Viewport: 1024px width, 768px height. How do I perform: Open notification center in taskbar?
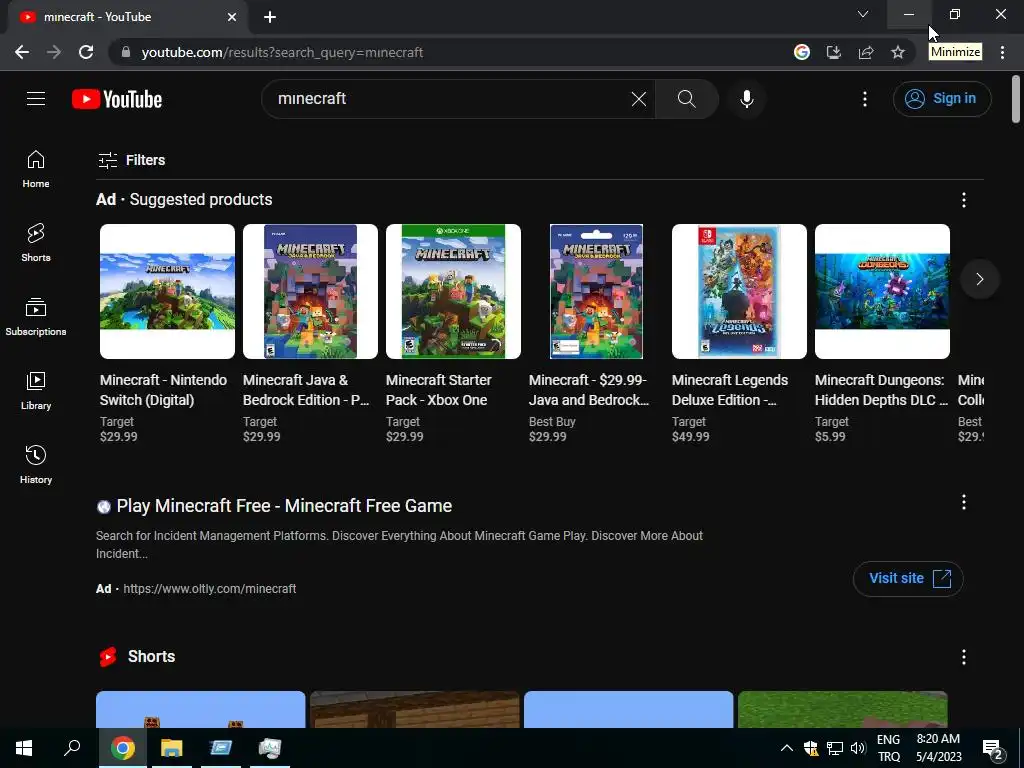click(993, 749)
